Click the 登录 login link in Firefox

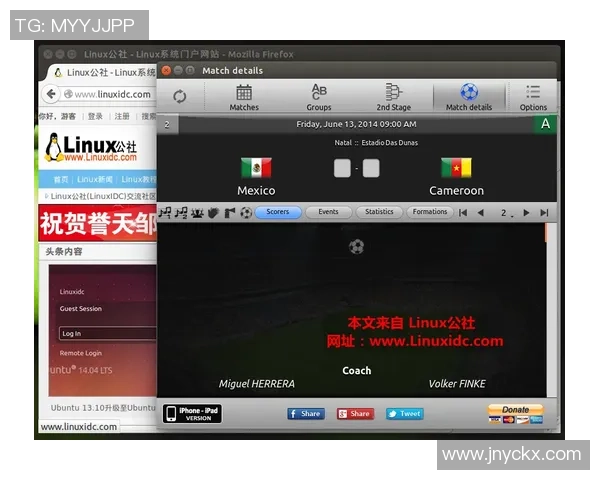point(95,116)
